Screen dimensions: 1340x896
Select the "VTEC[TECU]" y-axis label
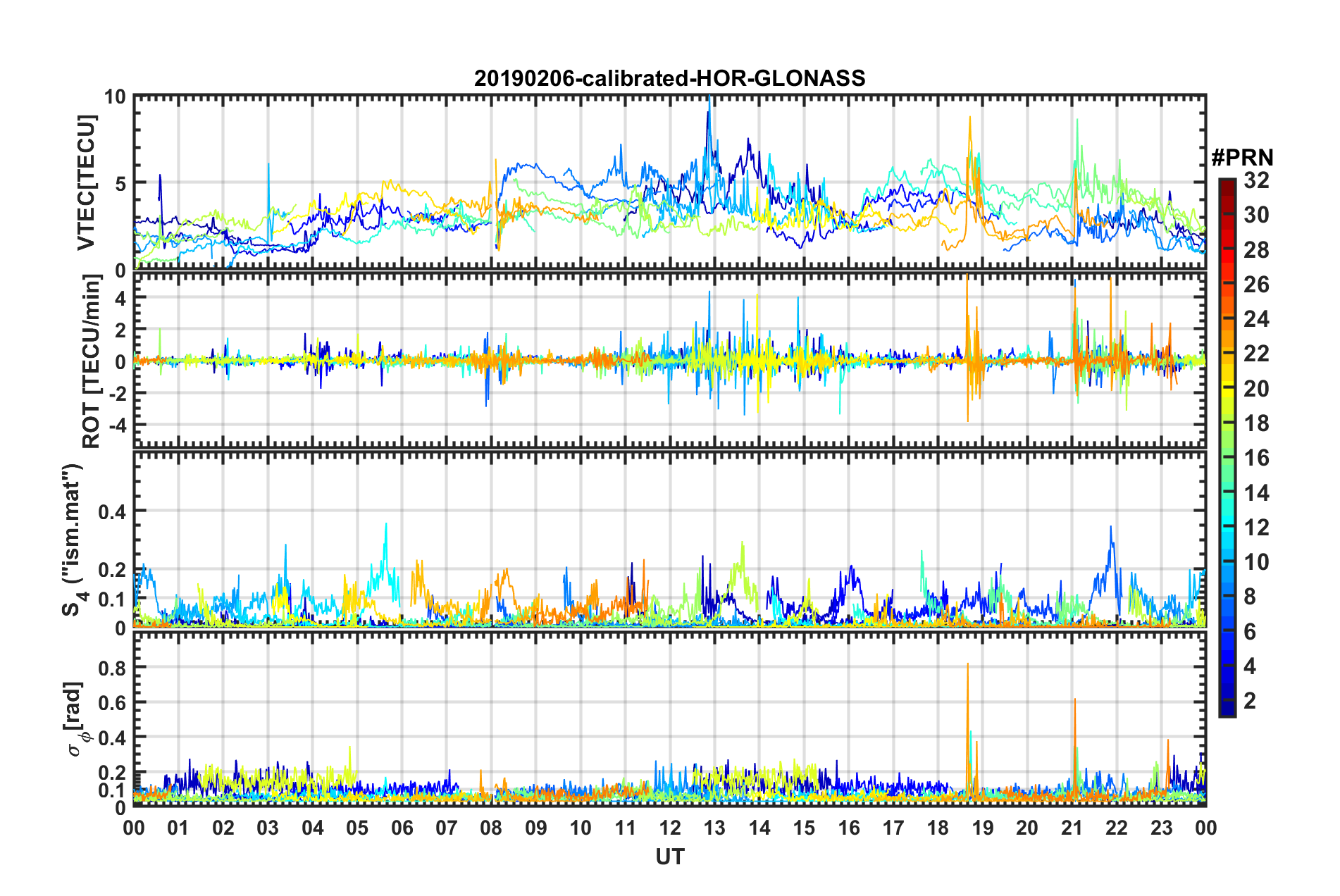[87, 182]
